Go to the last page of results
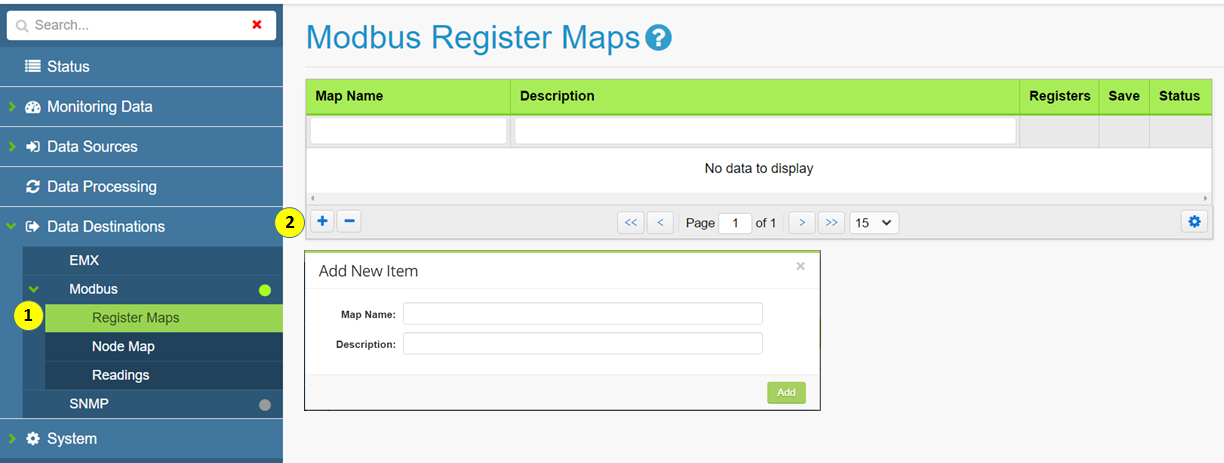Image resolution: width=1224 pixels, height=463 pixels. (831, 223)
